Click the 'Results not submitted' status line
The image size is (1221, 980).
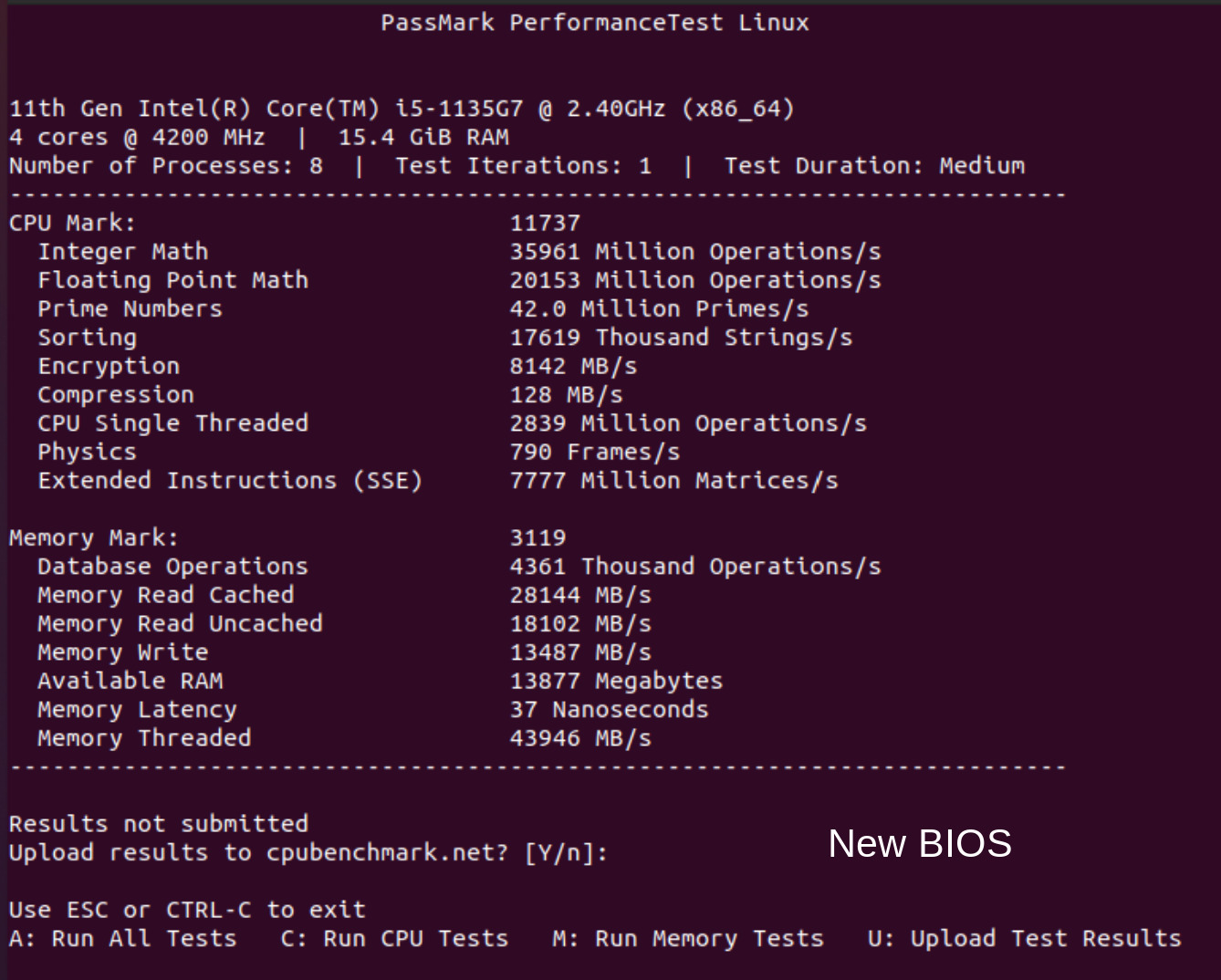(159, 824)
